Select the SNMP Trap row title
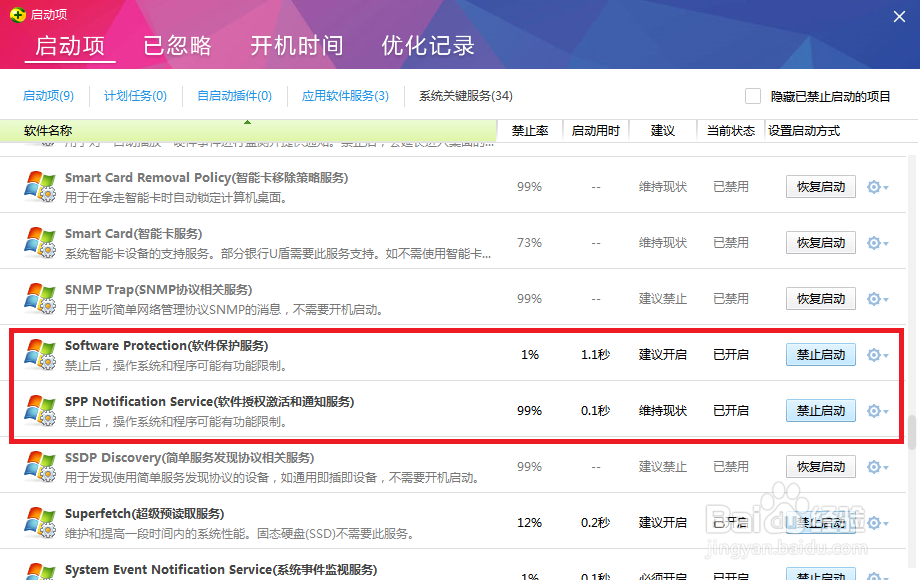The image size is (920, 580). (158, 290)
